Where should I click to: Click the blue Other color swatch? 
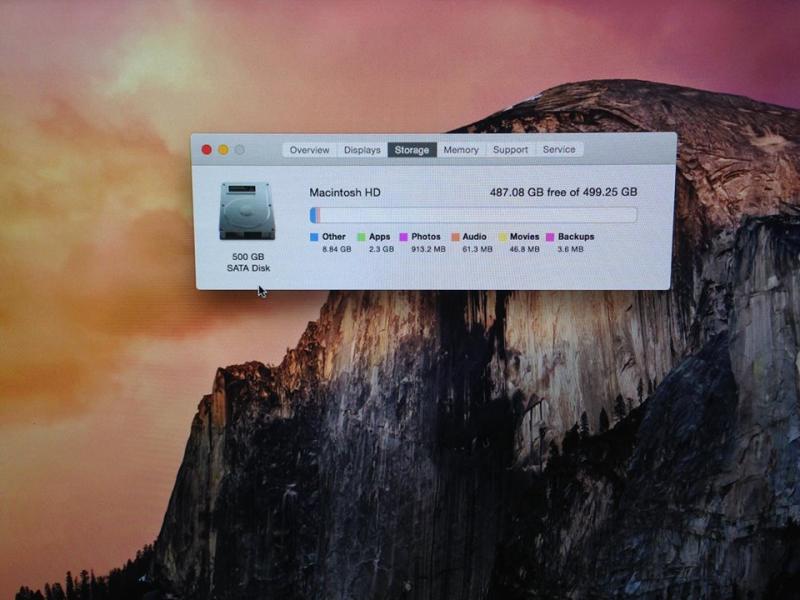(314, 237)
